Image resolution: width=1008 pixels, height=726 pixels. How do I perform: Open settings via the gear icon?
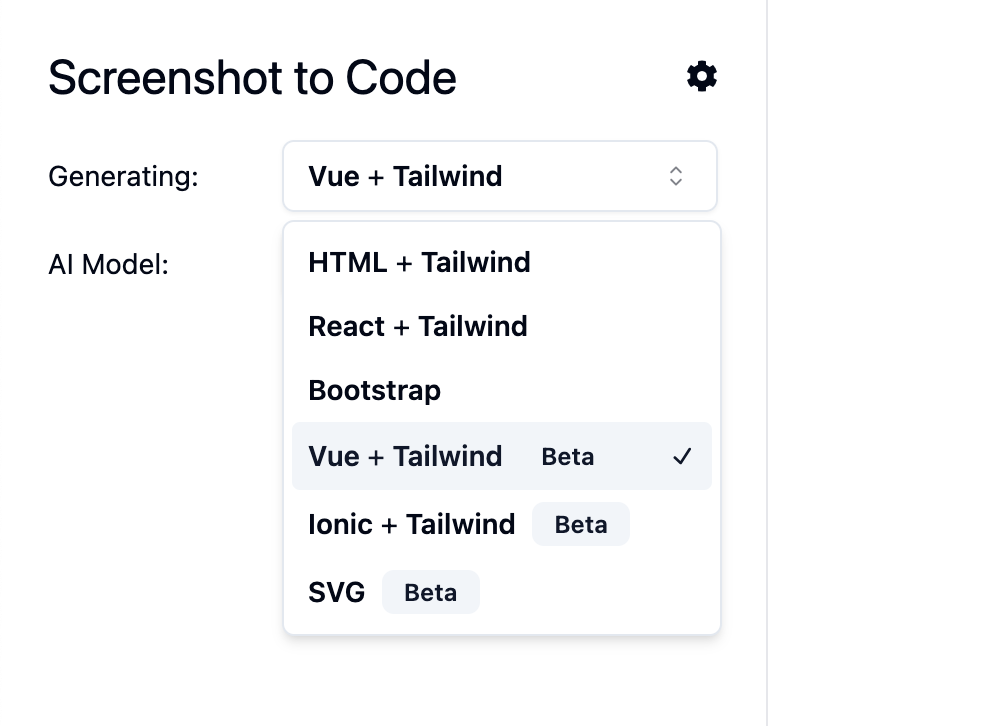(701, 77)
